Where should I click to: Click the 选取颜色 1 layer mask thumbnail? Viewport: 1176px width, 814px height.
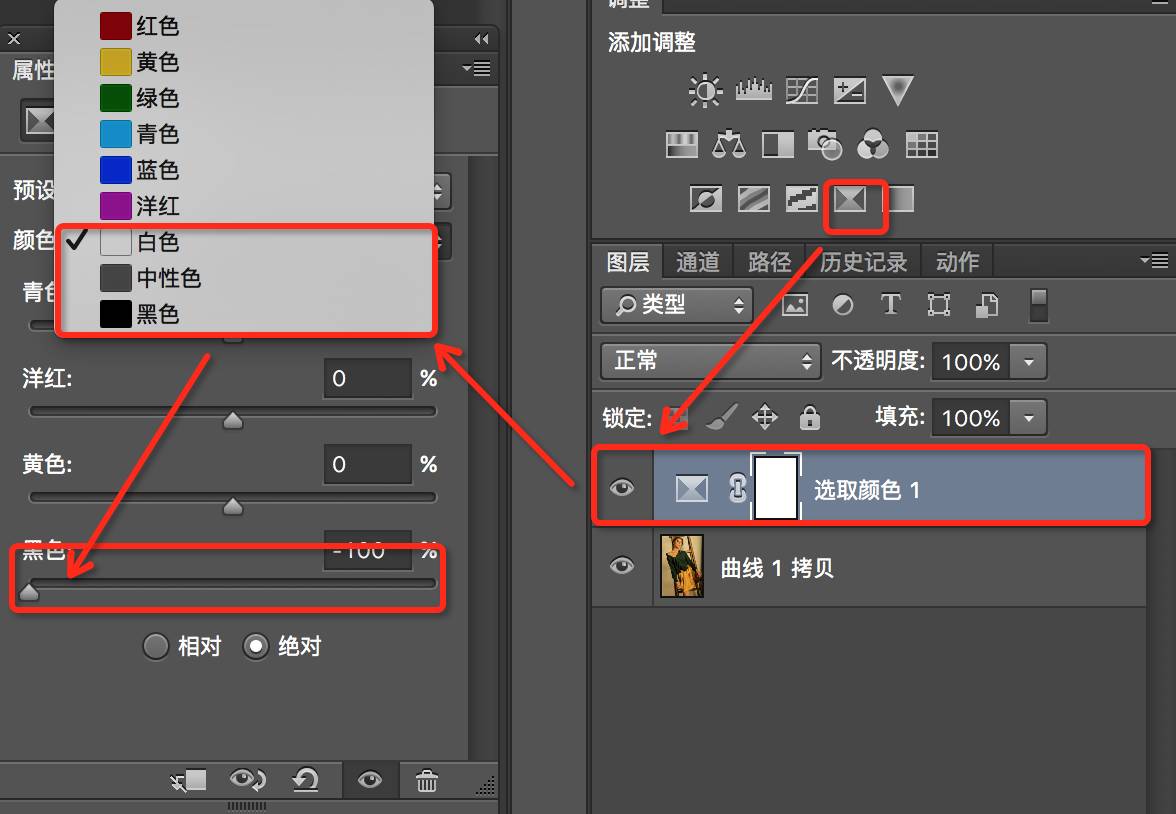[x=776, y=488]
